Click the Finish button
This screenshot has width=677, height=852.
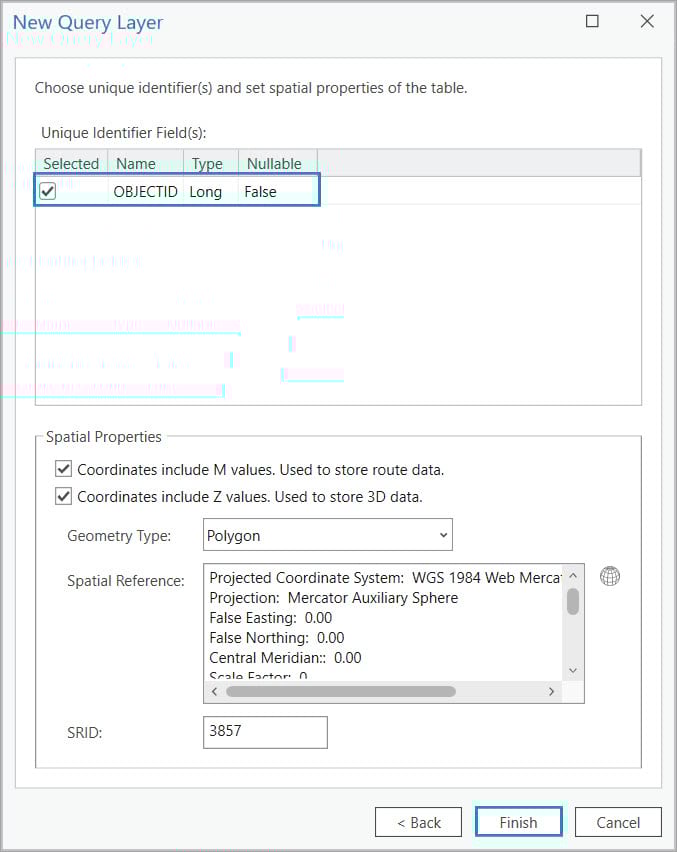point(518,821)
